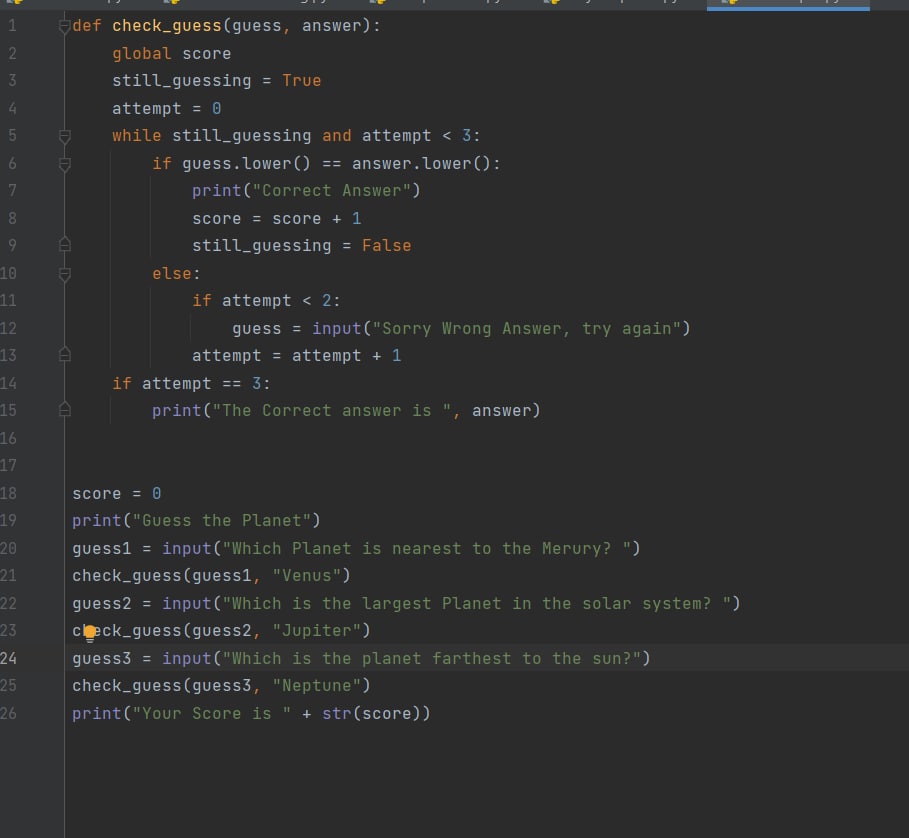The image size is (909, 838).
Task: Click line number 7 in the gutter
Action: point(12,191)
